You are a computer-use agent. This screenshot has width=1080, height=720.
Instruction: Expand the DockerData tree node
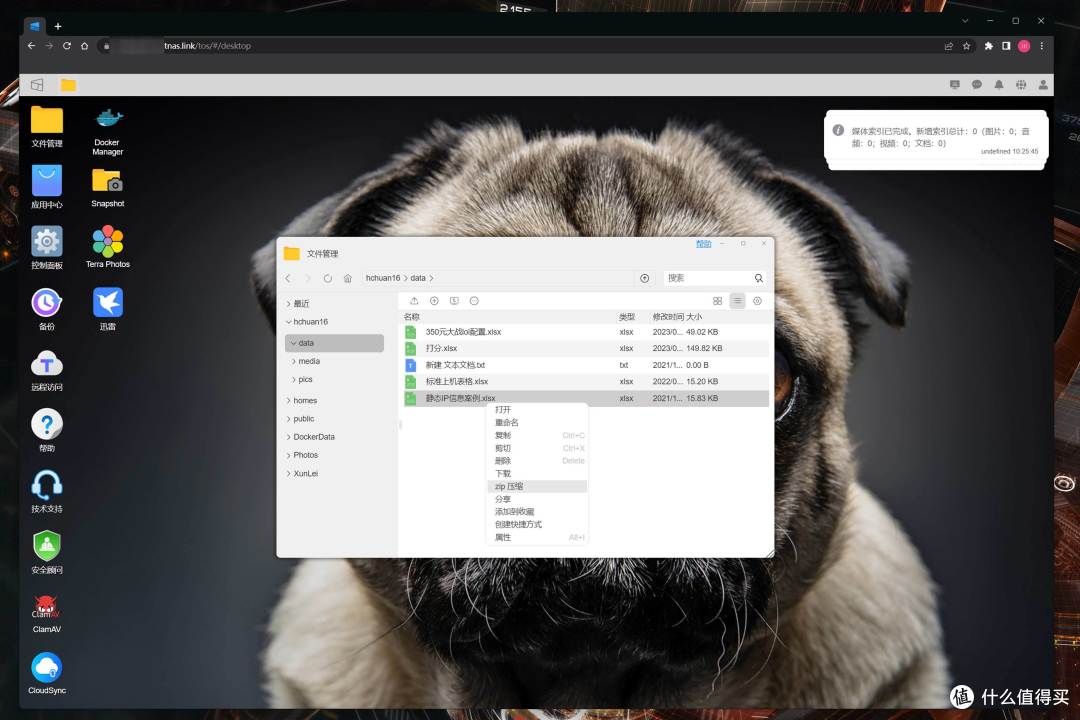(x=289, y=437)
